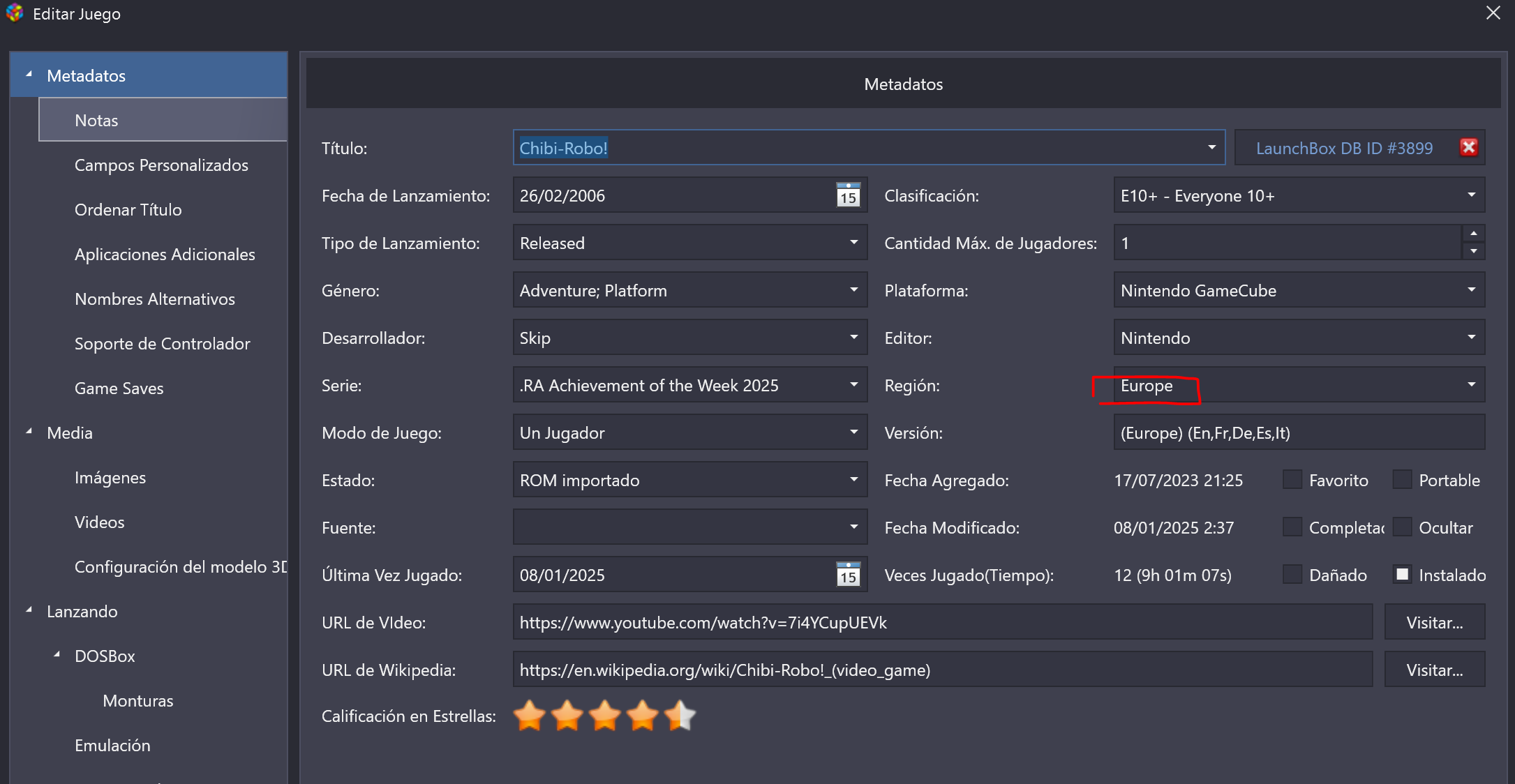Image resolution: width=1515 pixels, height=784 pixels.
Task: Mark the game as Dañado
Action: 1292,575
